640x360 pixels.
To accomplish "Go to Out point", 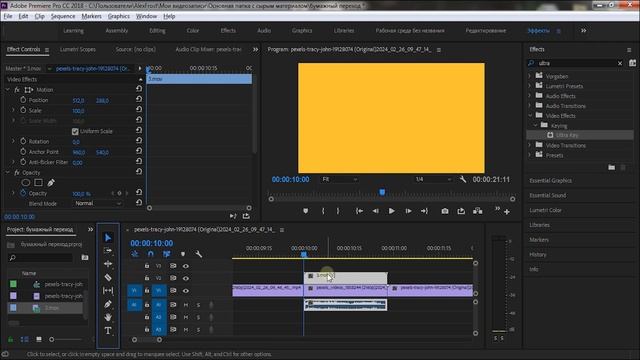I will 424,211.
